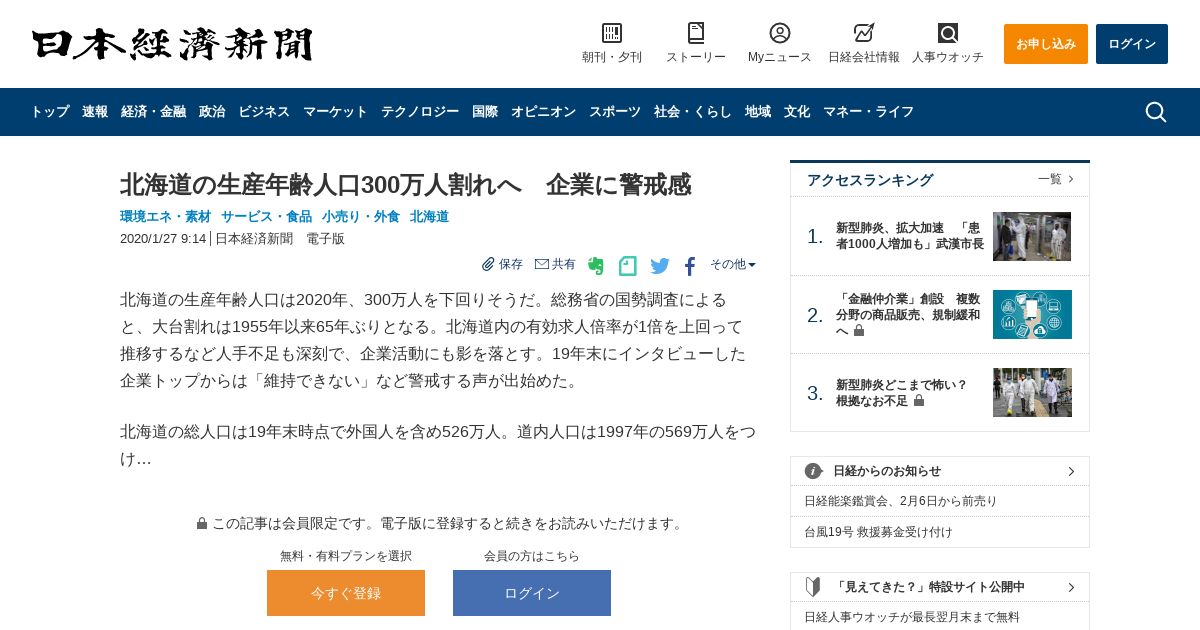The image size is (1200, 630).
Task: Click the search icon in navigation bar
Action: tap(1156, 112)
